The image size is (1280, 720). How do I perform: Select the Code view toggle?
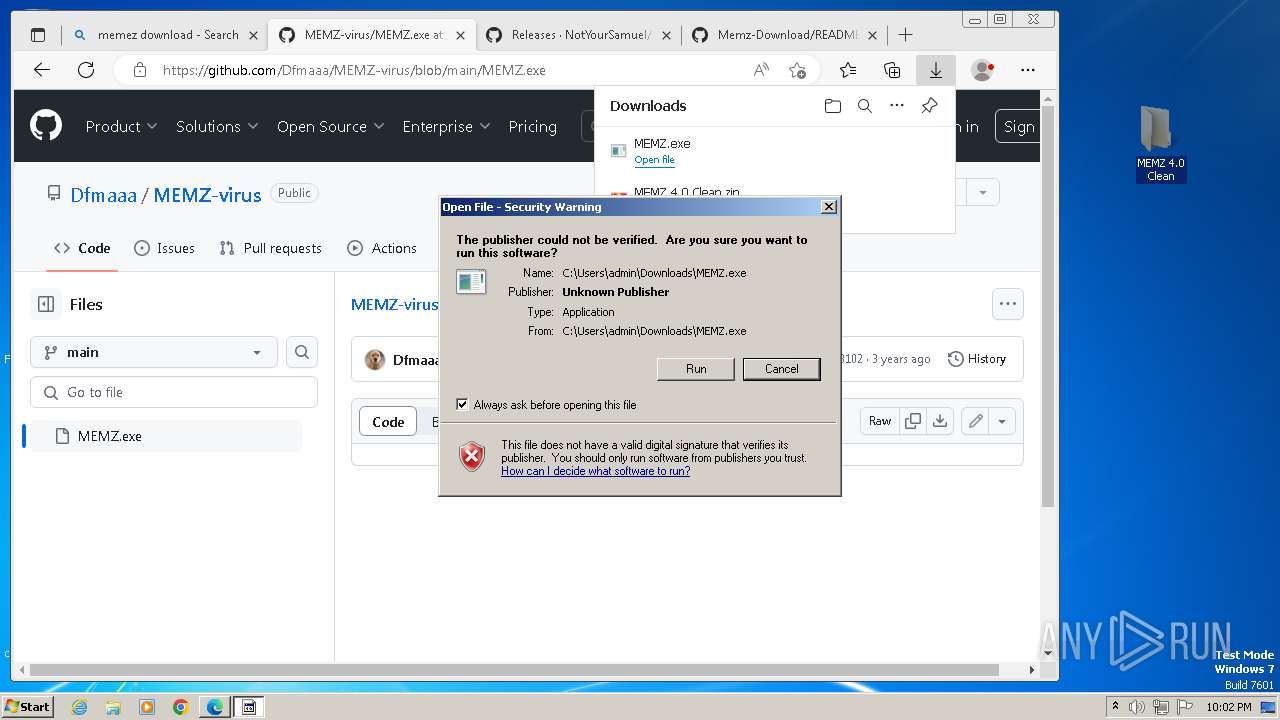[388, 422]
